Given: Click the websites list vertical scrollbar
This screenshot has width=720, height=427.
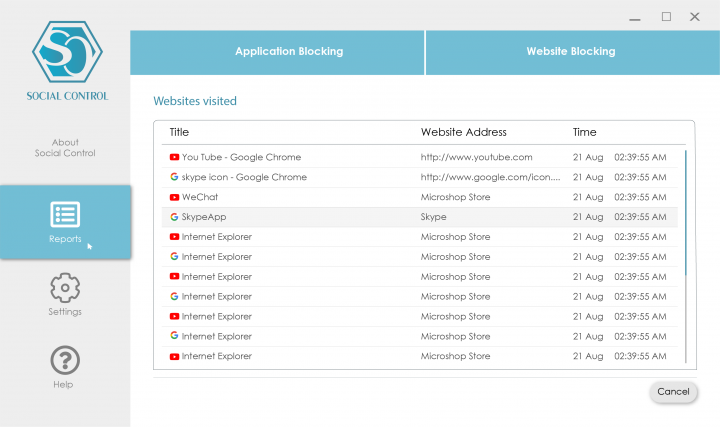Looking at the screenshot, I should coord(686,212).
